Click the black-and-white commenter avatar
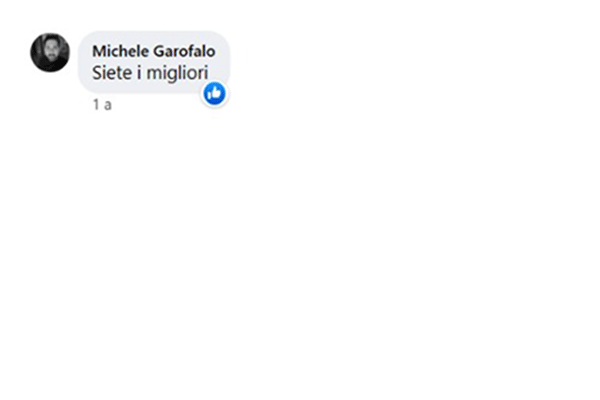The width and height of the screenshot is (600, 400). [50, 52]
